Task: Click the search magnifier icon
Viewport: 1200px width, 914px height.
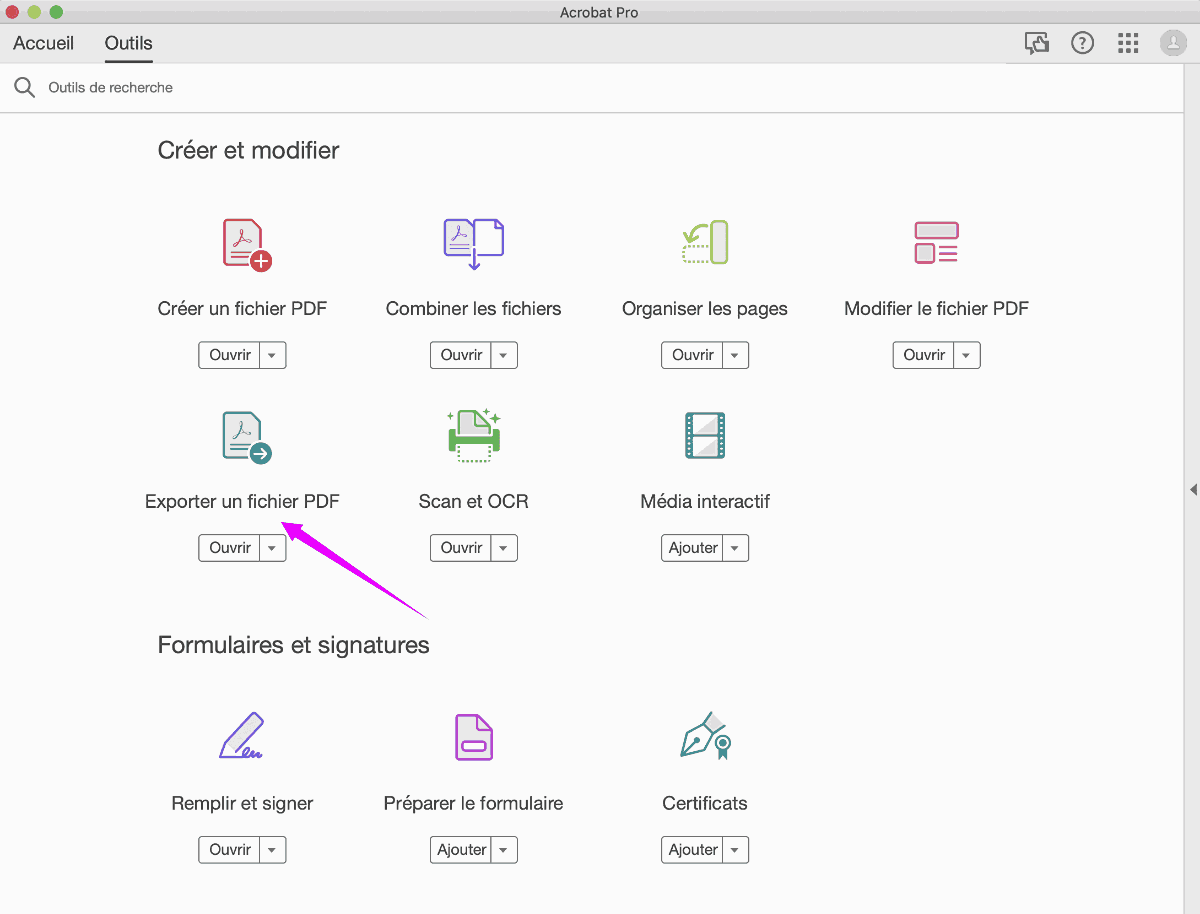Action: (24, 88)
